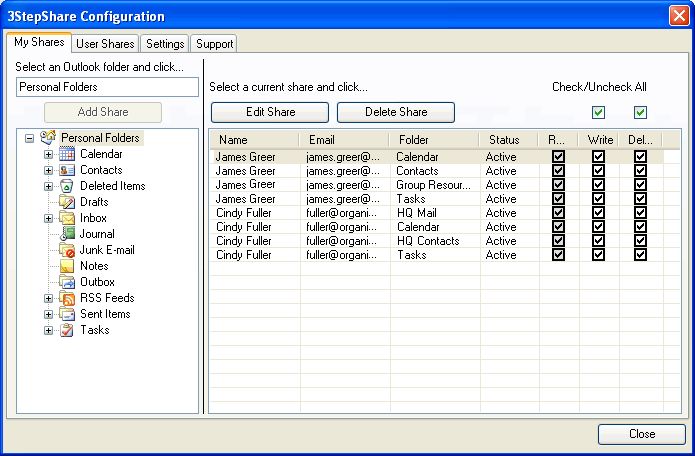Open the User Shares tab
This screenshot has height=456, width=695.
click(x=105, y=44)
